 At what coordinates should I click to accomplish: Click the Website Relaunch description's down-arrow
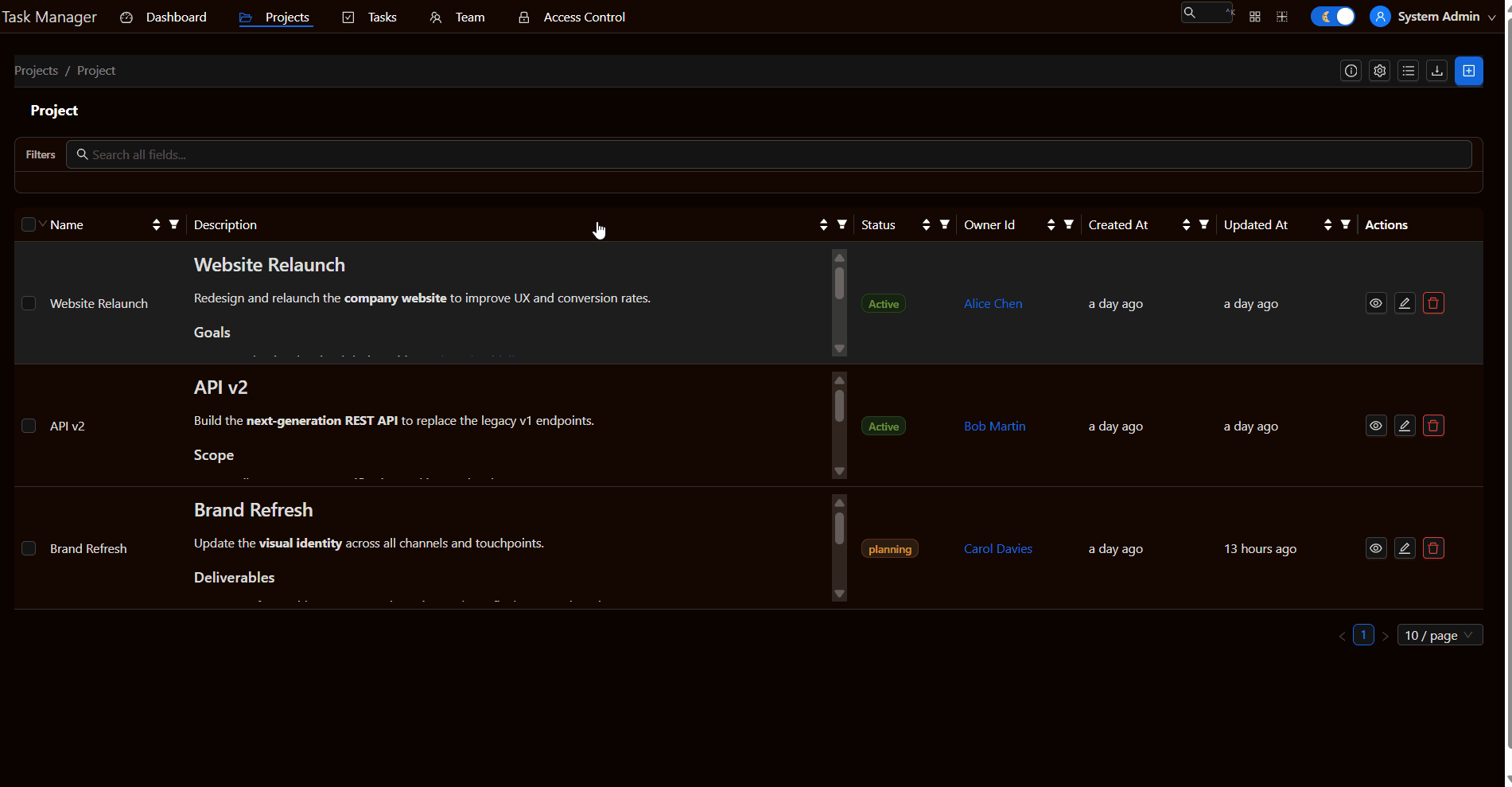coord(839,349)
